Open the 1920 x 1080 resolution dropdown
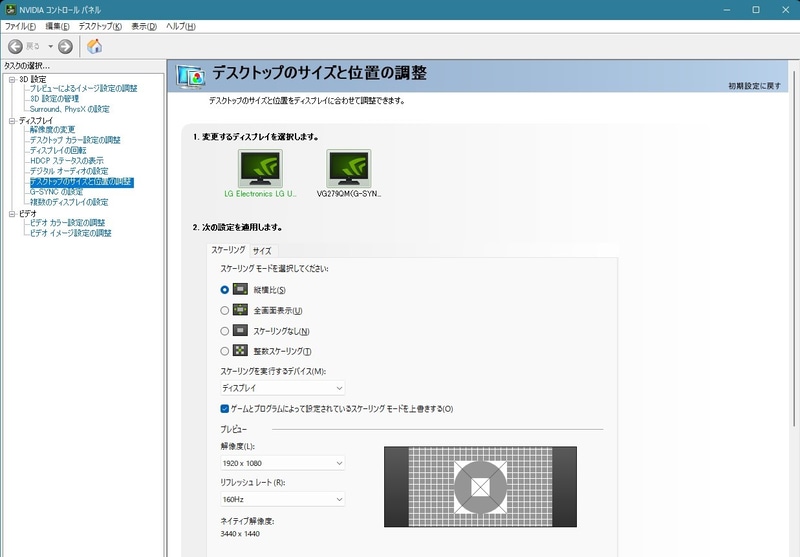The width and height of the screenshot is (800, 557). [283, 463]
